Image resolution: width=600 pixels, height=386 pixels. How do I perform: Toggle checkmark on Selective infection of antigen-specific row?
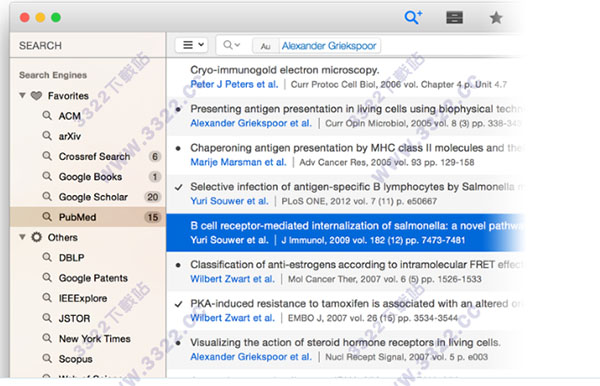178,187
